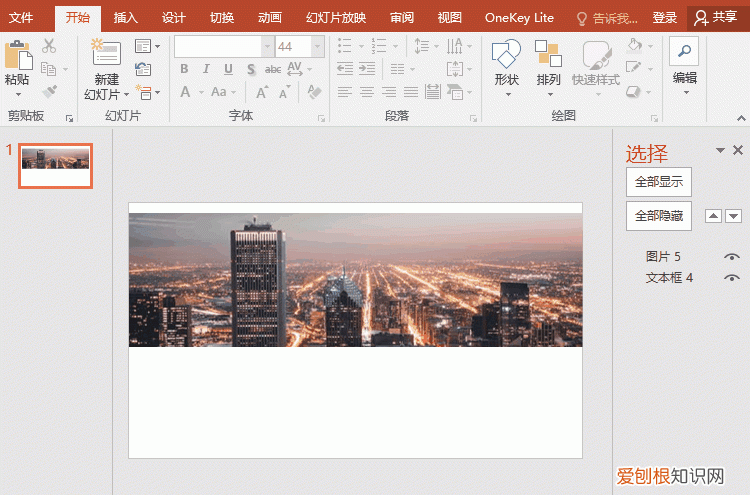Open the slide layout dropdown

(146, 46)
